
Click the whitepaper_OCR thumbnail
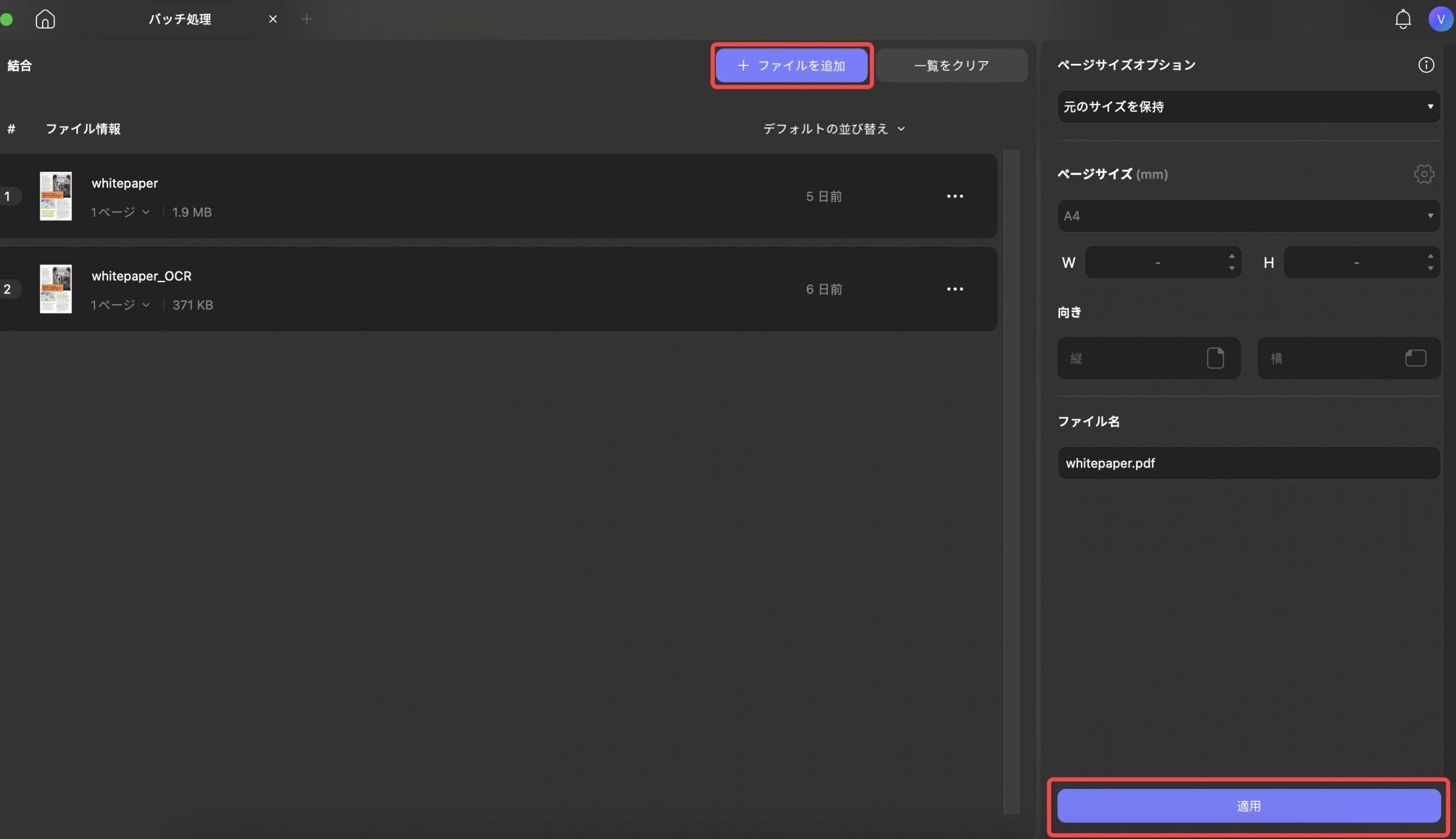point(55,289)
